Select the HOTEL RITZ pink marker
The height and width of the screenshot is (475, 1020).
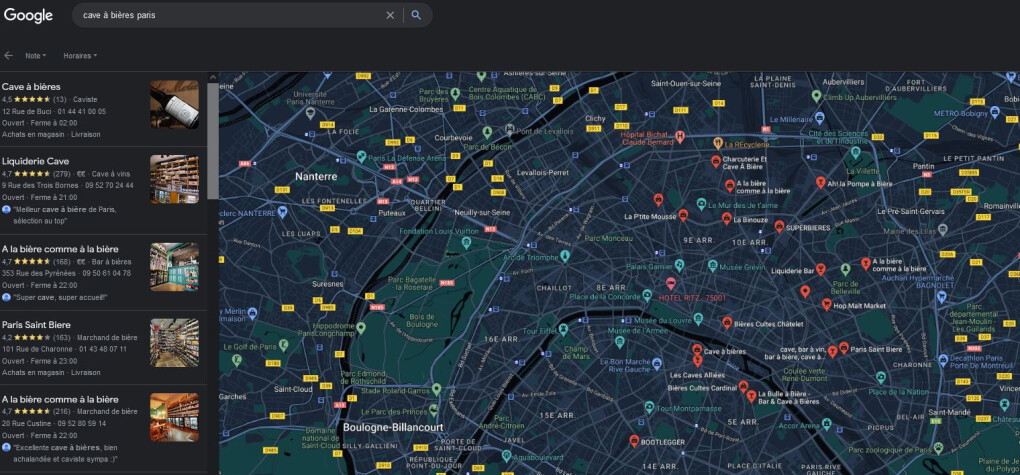[670, 284]
